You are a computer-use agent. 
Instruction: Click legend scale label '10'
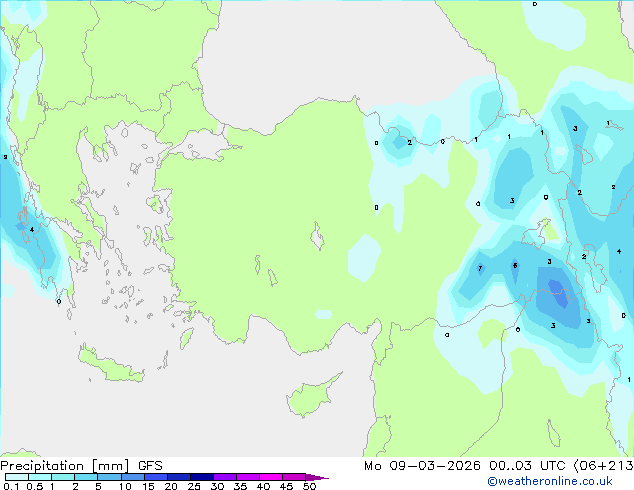pos(125,486)
